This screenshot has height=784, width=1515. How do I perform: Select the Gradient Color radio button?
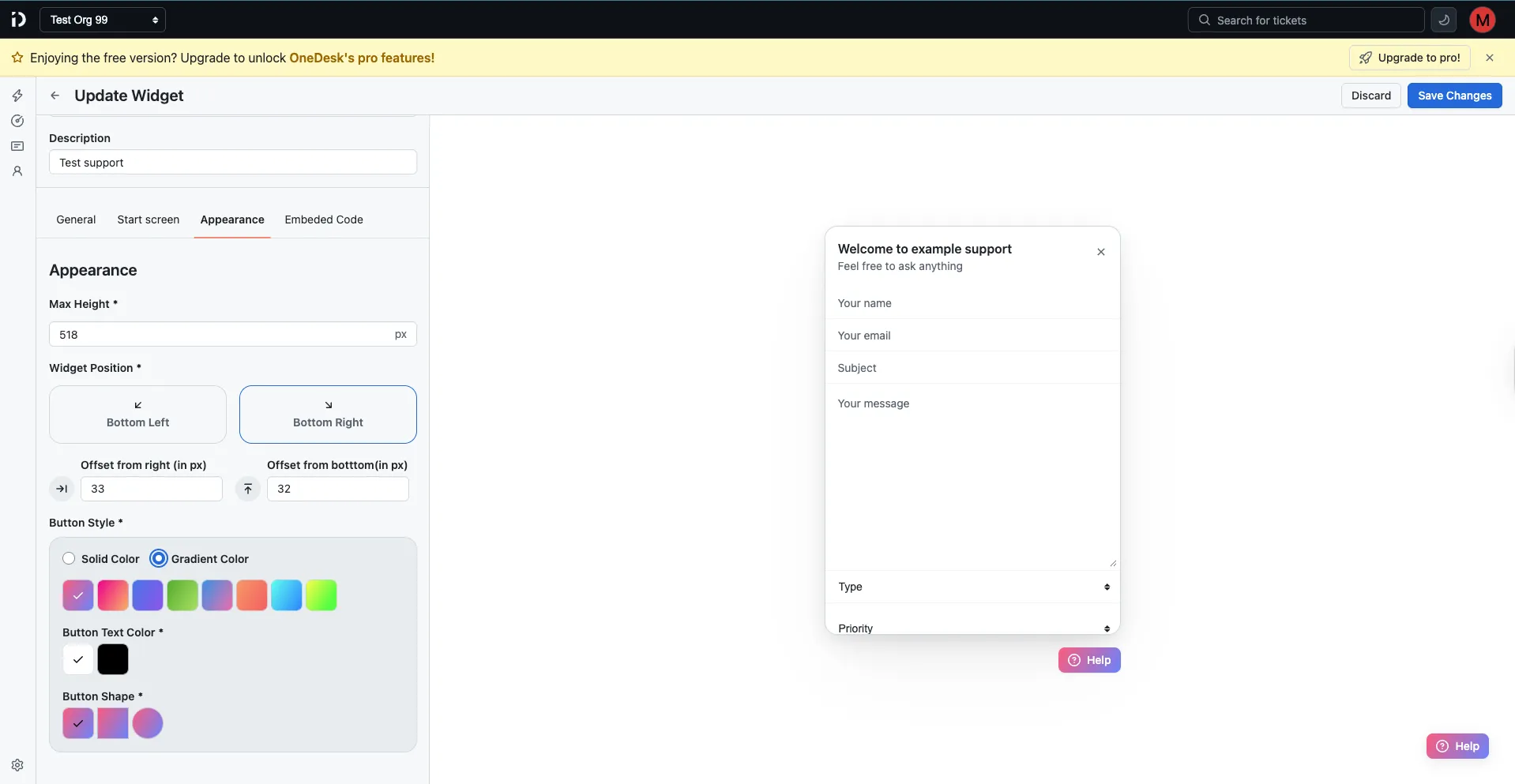159,558
